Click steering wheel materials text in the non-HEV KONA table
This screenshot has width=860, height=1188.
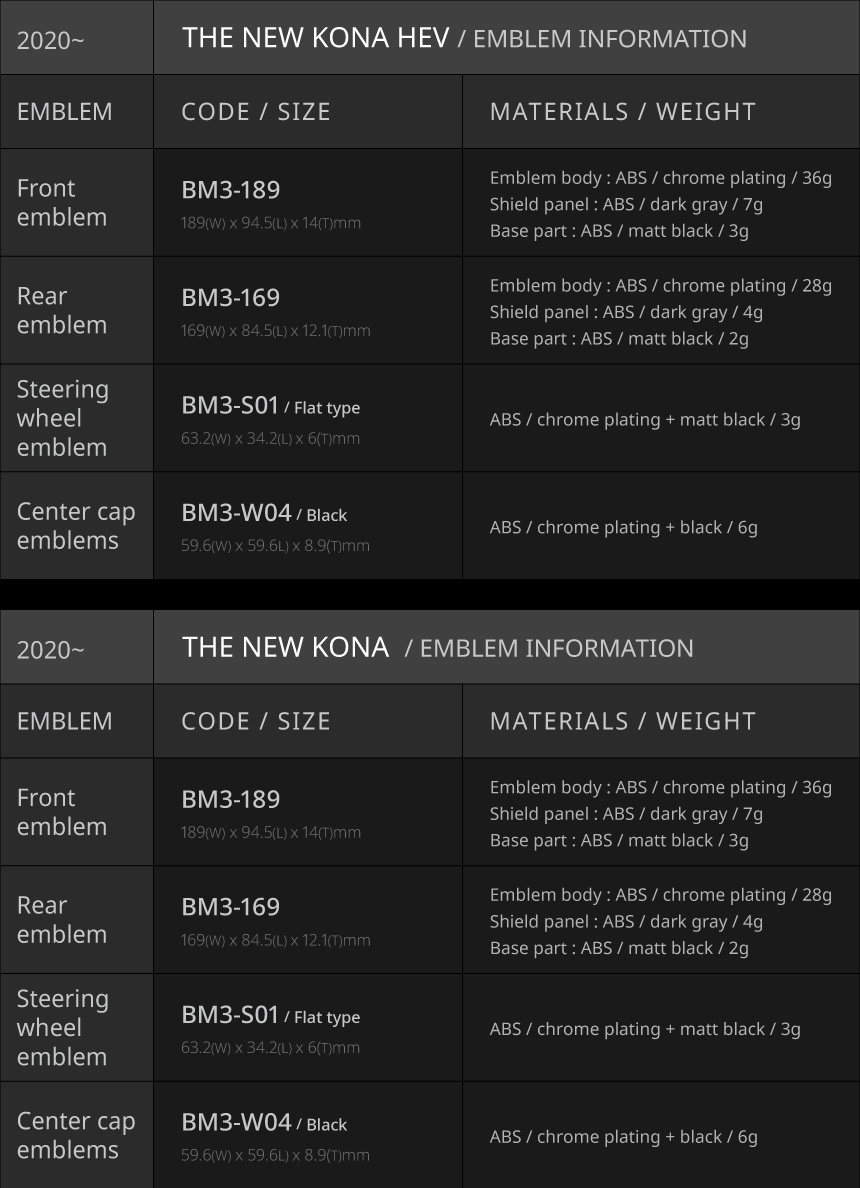pos(645,1029)
